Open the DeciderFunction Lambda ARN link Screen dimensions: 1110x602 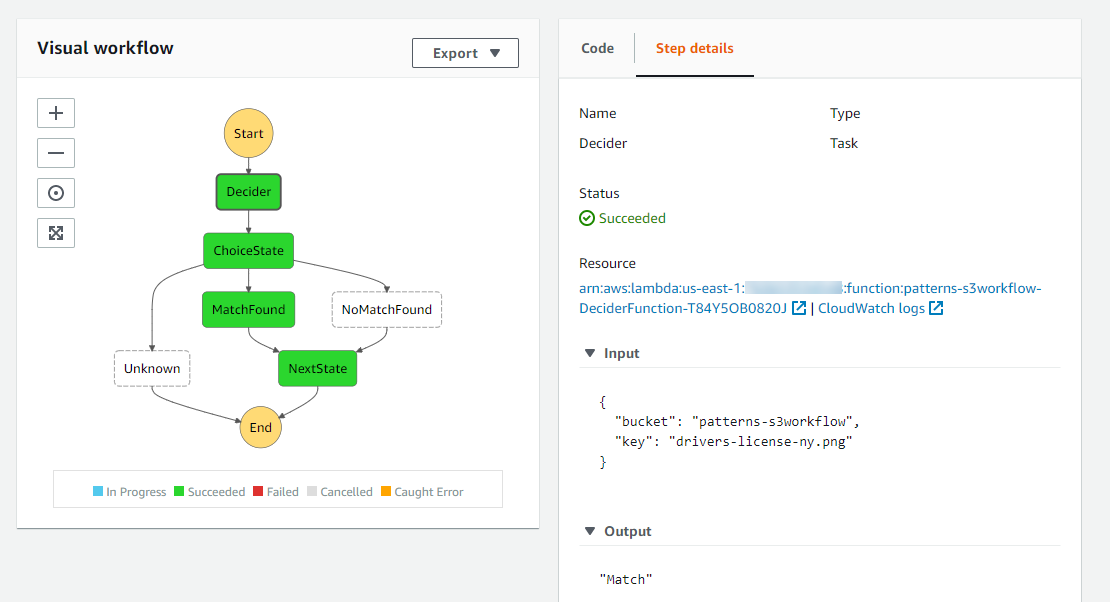point(810,298)
